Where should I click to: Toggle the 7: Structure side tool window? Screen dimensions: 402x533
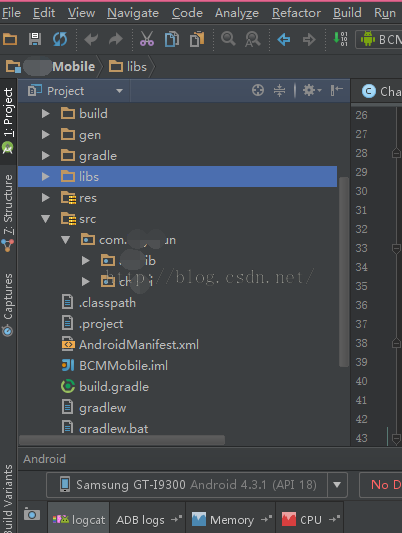tap(8, 213)
